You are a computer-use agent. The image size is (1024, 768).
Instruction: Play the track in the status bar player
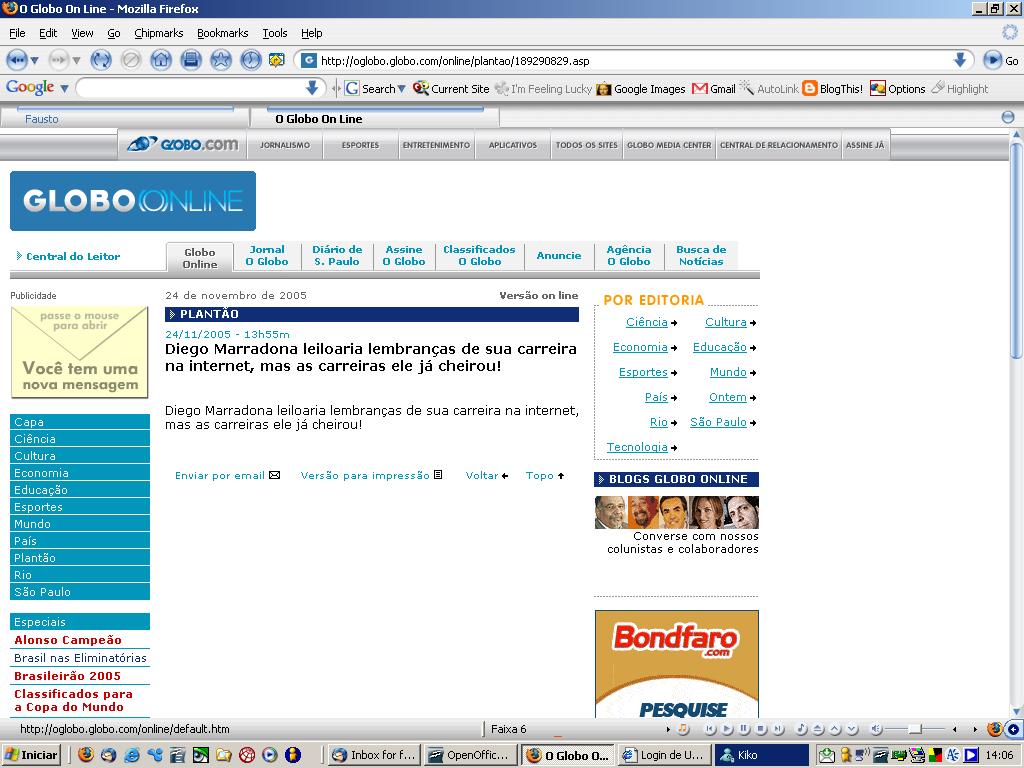(x=728, y=729)
